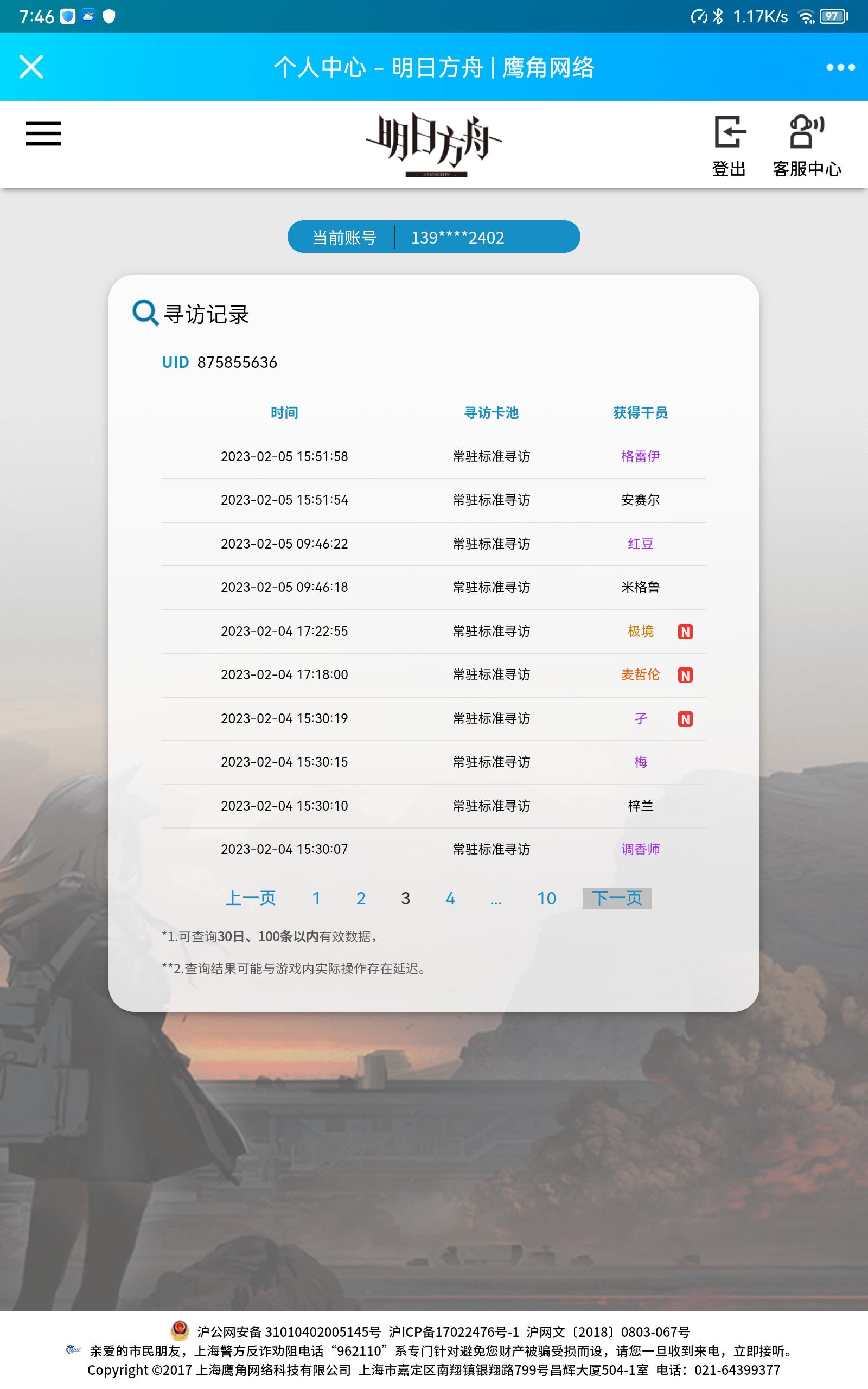Click the 沪公网安备 31010402005145号 footer text
Image resolution: width=868 pixels, height=1389 pixels.
click(x=289, y=1331)
